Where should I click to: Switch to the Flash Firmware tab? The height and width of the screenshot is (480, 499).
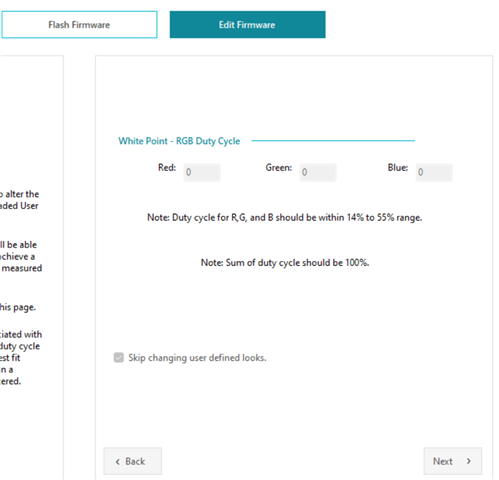point(79,25)
